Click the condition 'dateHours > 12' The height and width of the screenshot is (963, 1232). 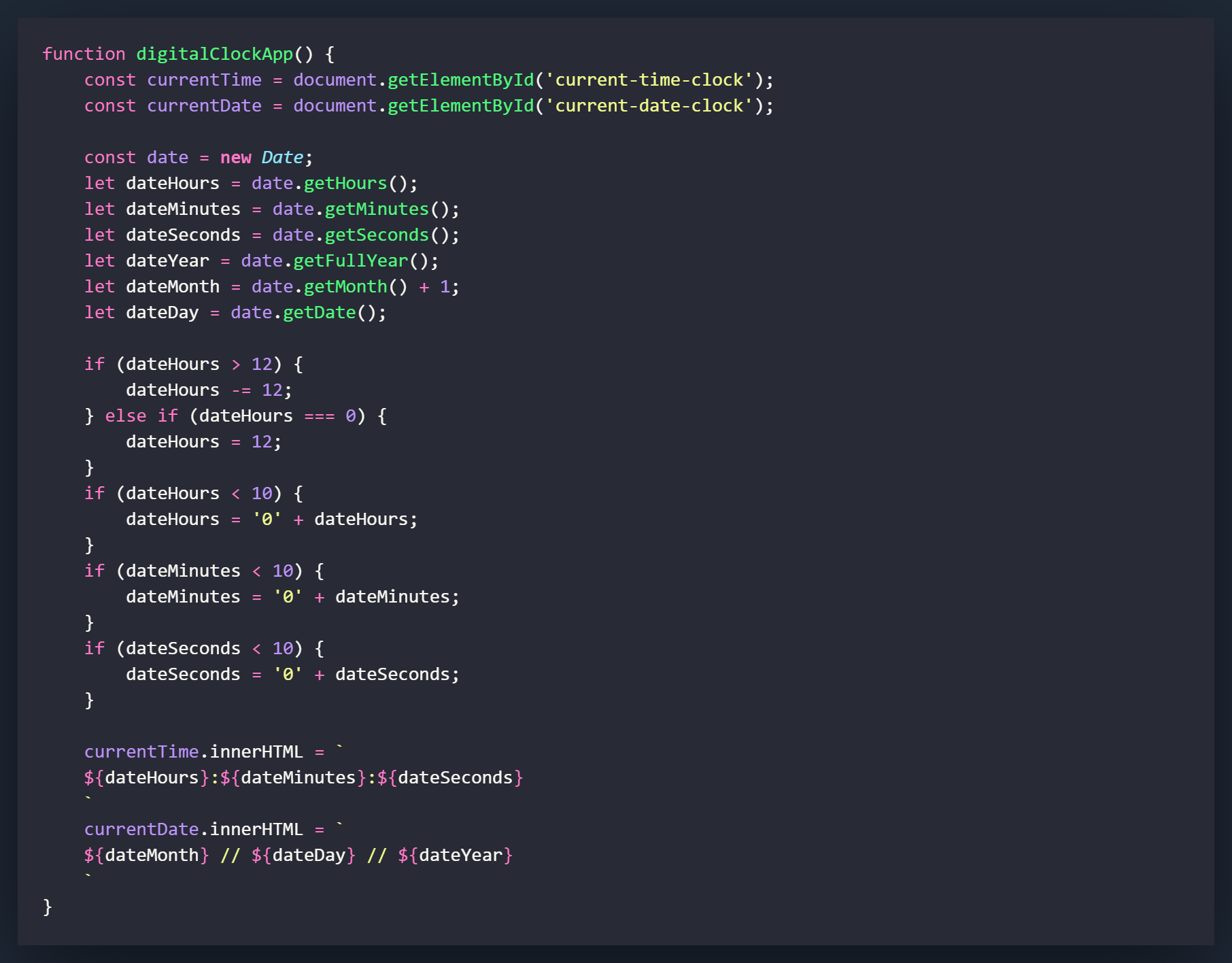click(199, 365)
